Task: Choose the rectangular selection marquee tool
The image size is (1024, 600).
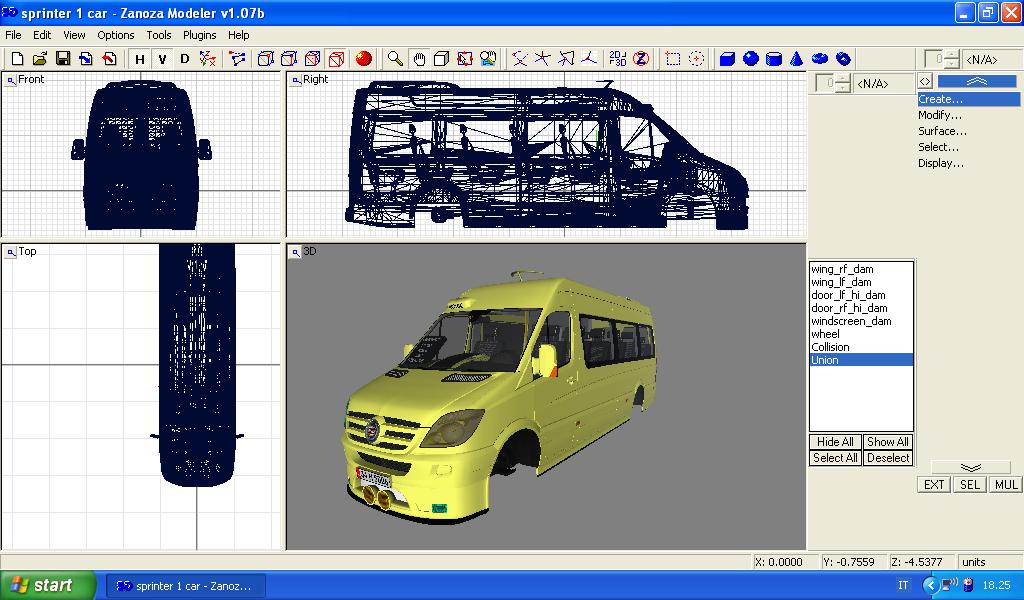Action: 673,59
